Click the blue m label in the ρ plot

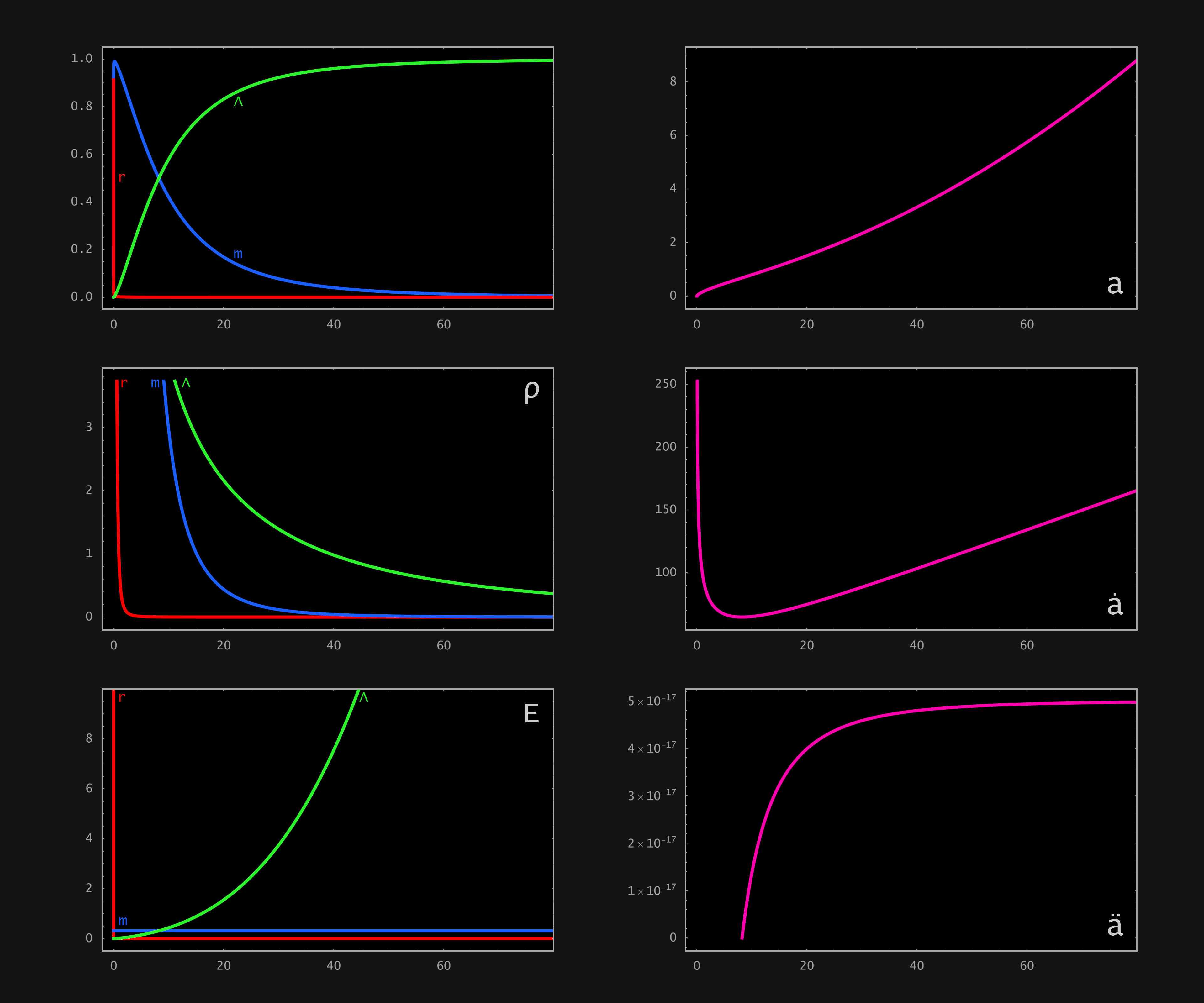tap(156, 383)
